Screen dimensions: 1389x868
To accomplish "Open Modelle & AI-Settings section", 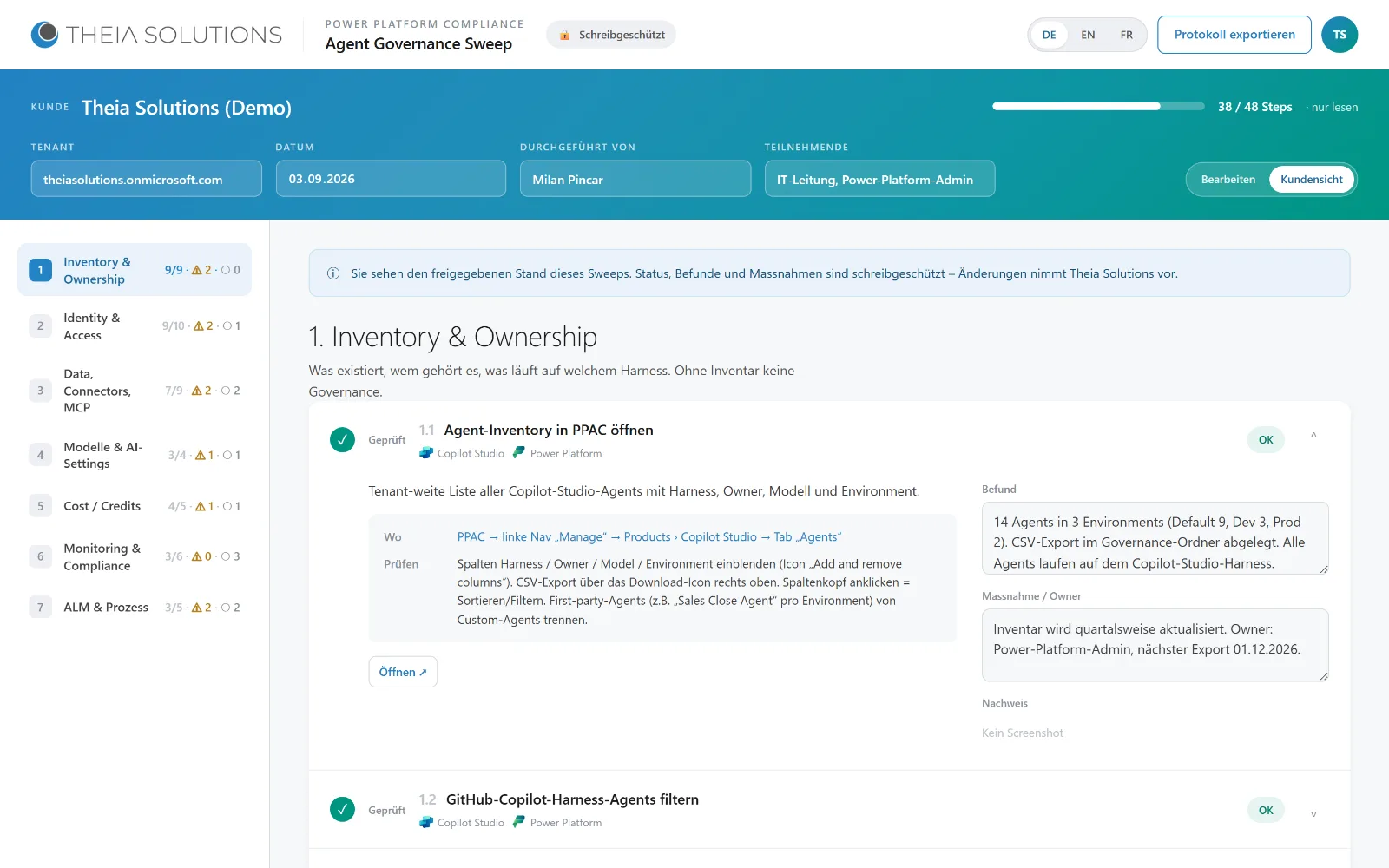I will [135, 455].
